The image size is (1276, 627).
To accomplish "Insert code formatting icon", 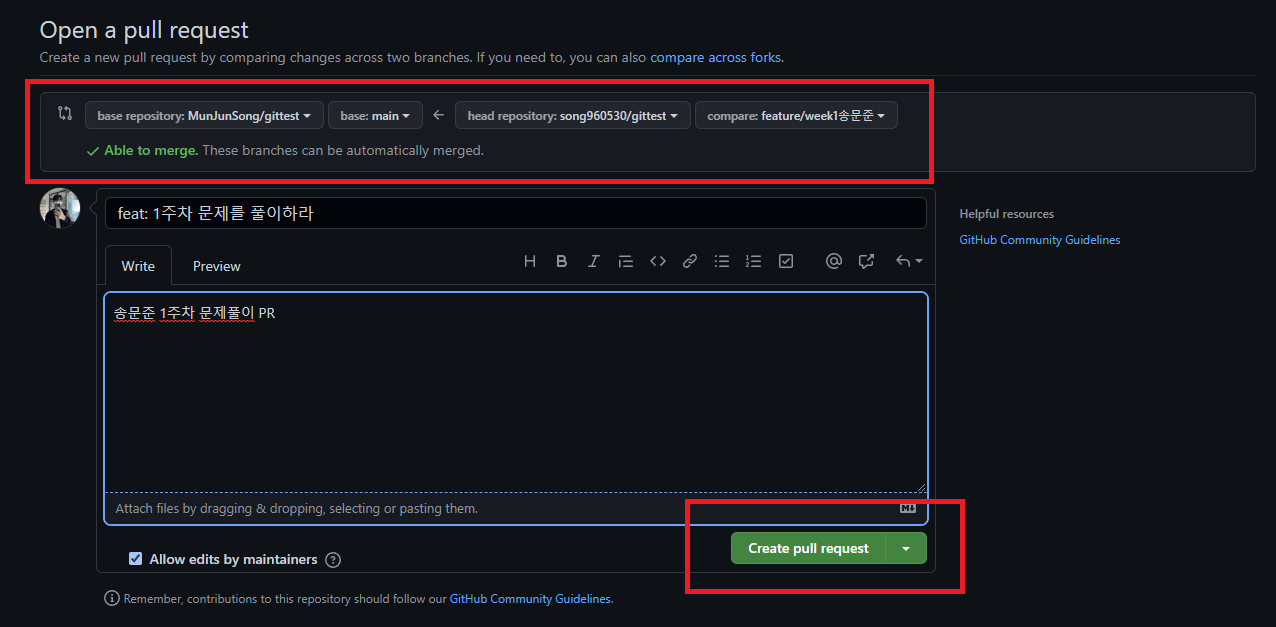I will point(658,261).
